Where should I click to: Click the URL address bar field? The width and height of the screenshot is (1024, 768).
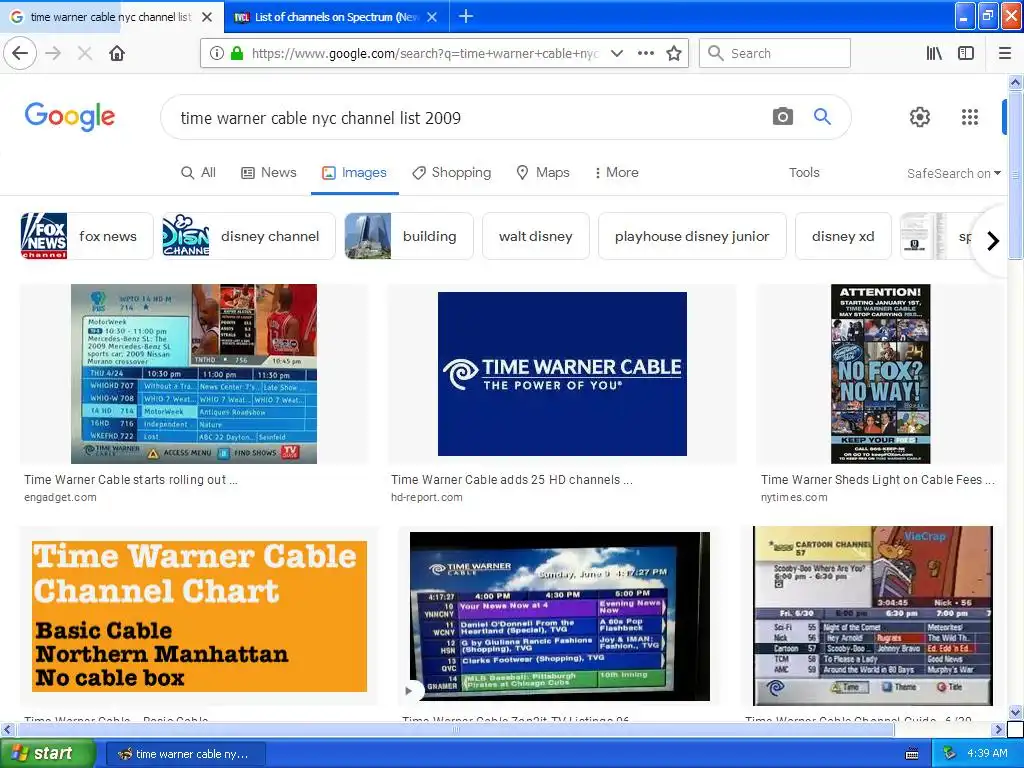coord(424,54)
